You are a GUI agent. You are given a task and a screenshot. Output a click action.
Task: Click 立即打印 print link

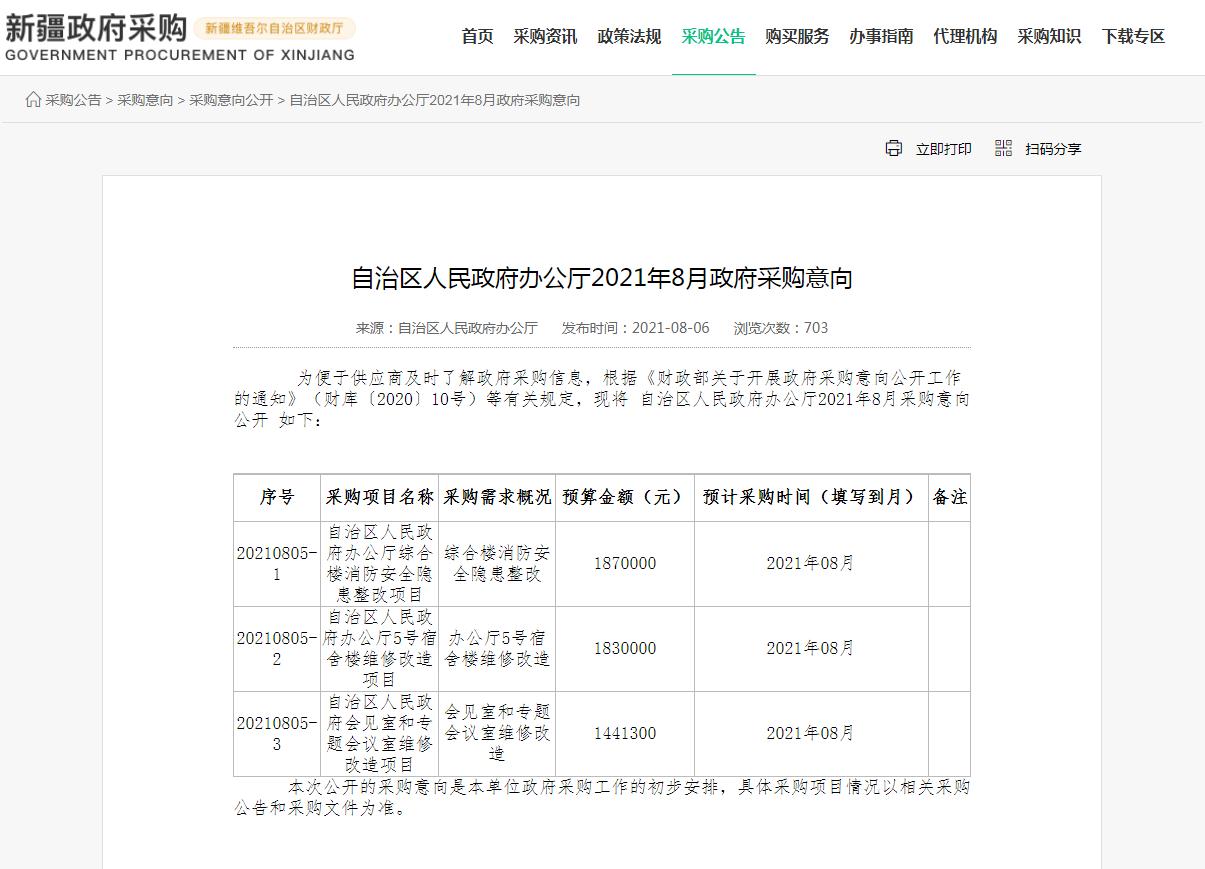pyautogui.click(x=943, y=149)
